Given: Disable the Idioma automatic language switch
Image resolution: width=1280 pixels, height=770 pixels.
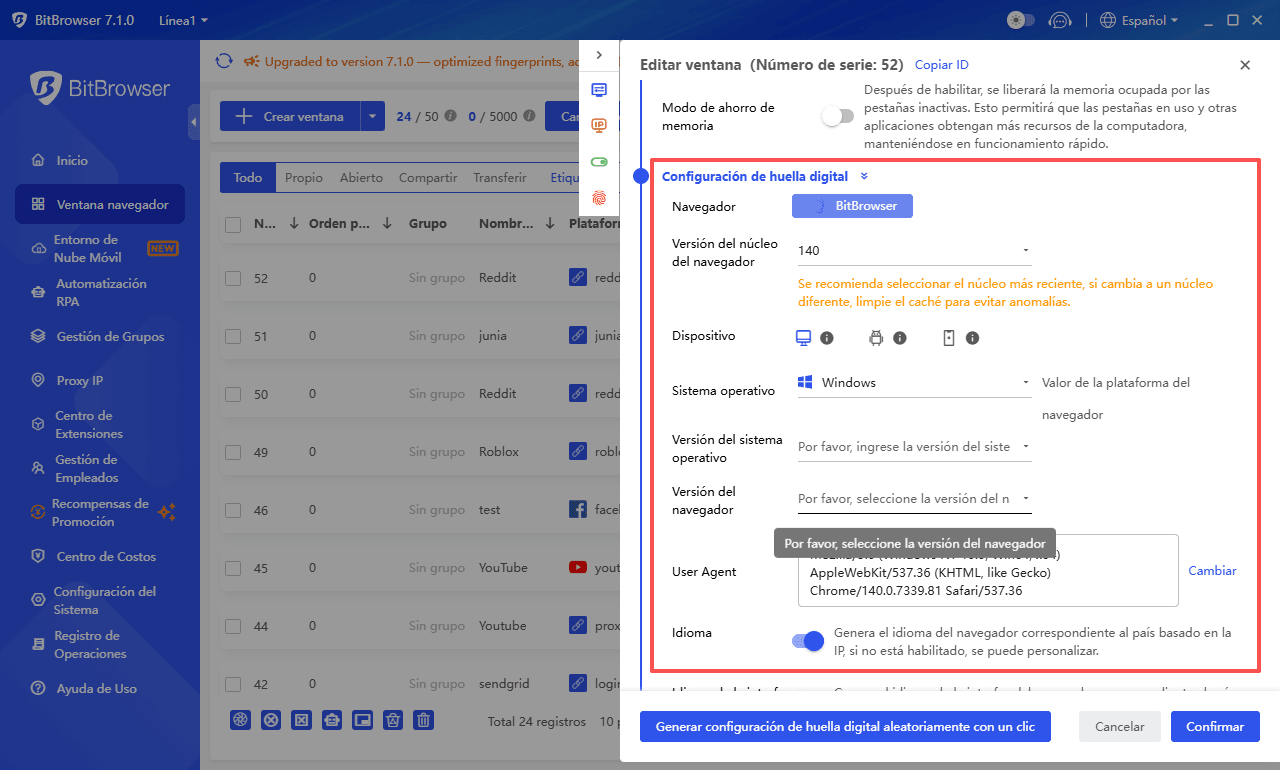Looking at the screenshot, I should pos(808,641).
